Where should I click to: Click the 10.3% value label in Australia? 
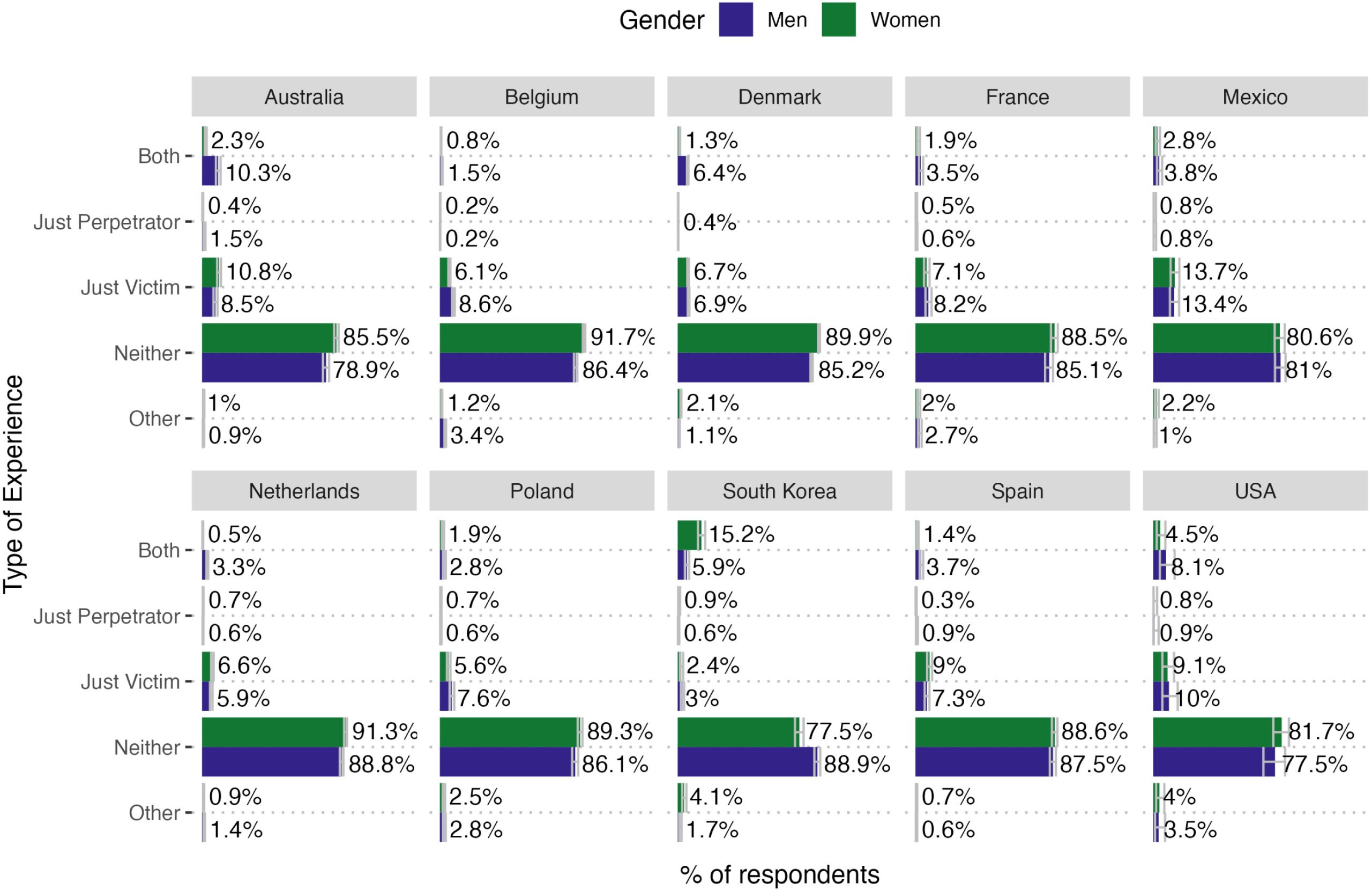click(258, 173)
